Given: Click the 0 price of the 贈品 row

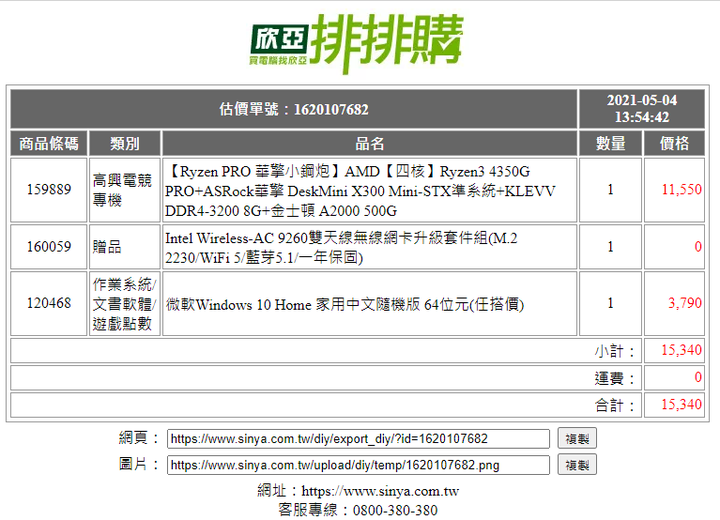Looking at the screenshot, I should click(698, 247).
